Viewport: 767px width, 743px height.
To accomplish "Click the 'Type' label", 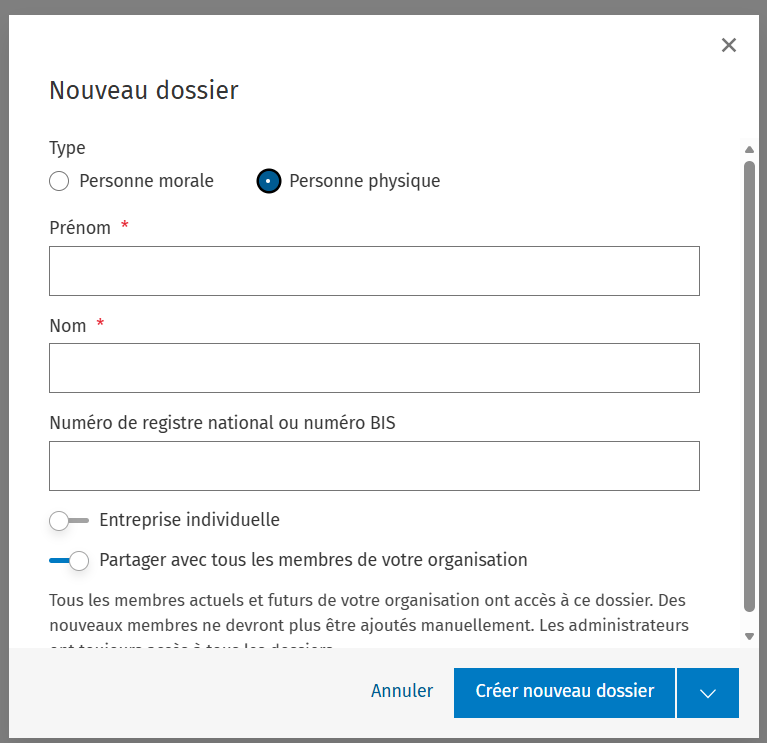I will 68,148.
